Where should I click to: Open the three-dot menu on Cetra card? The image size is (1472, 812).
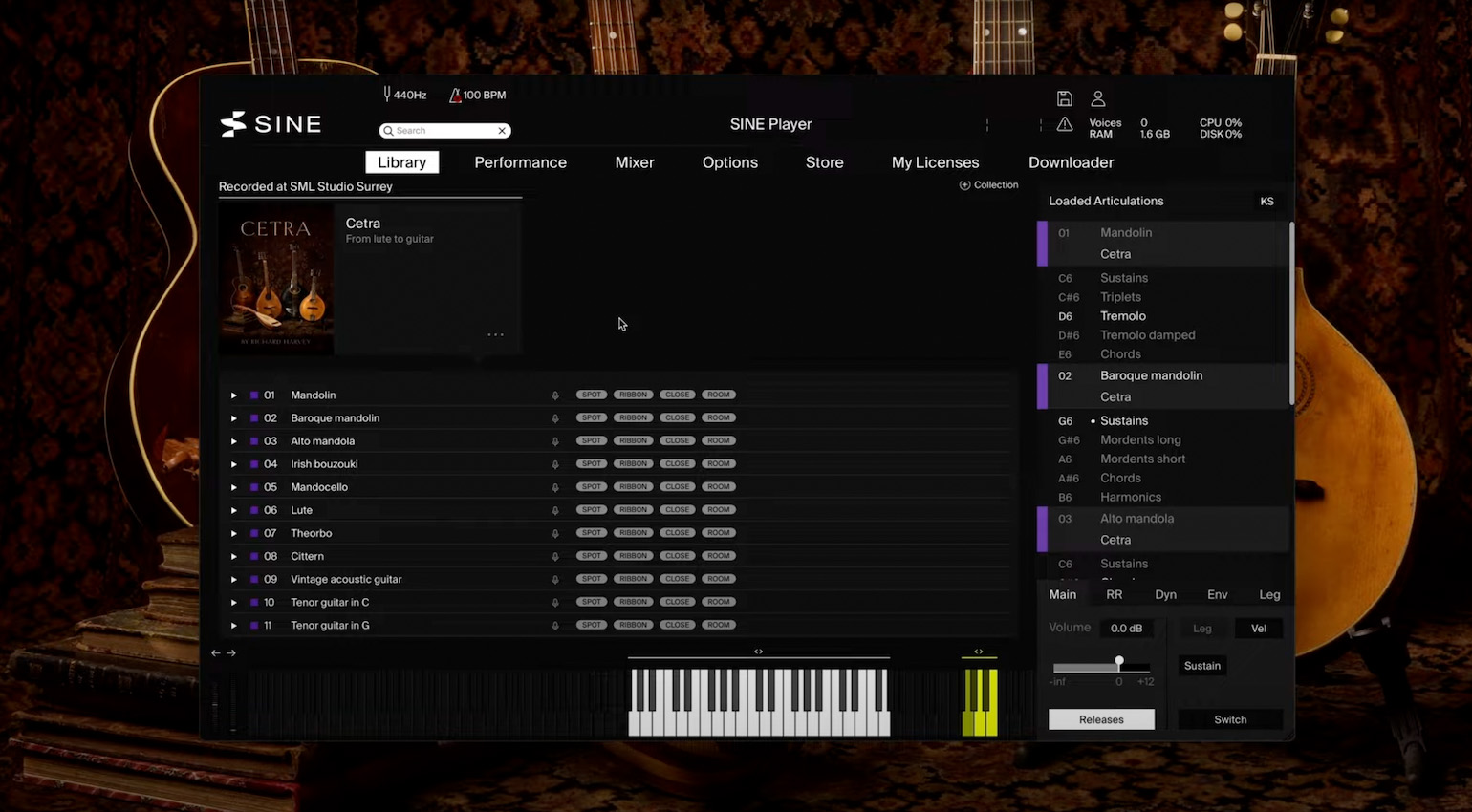[495, 334]
